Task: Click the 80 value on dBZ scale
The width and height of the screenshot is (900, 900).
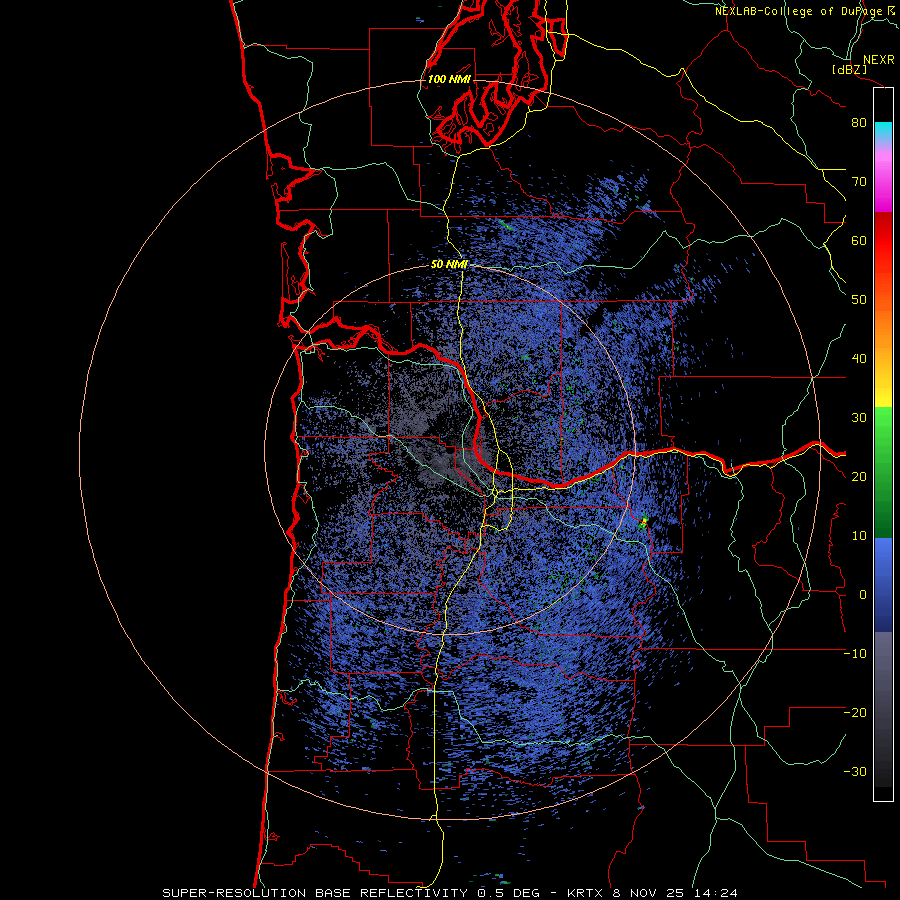Action: click(859, 123)
